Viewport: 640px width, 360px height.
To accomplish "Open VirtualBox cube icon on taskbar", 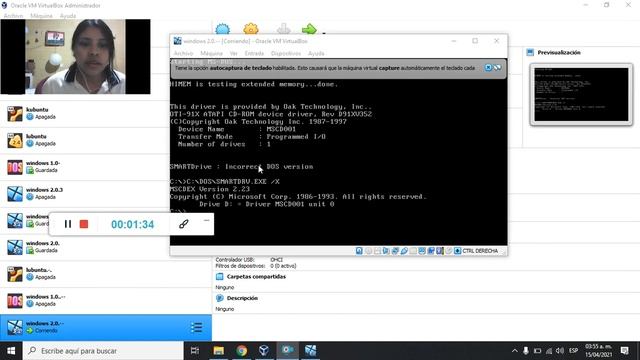I will click(x=264, y=351).
